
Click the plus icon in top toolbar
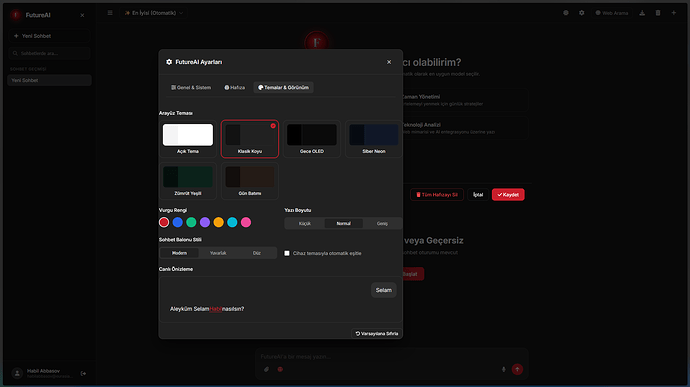click(674, 13)
